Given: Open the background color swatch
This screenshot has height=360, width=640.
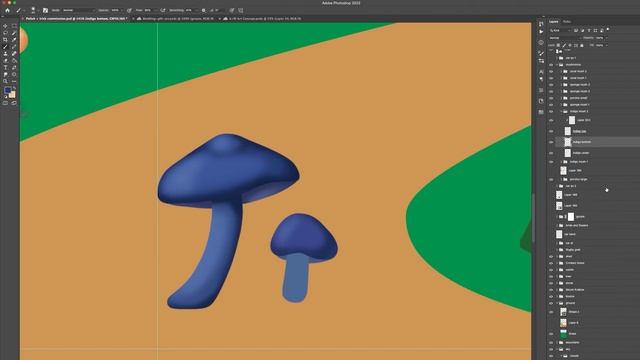Looking at the screenshot, I should pos(13,96).
